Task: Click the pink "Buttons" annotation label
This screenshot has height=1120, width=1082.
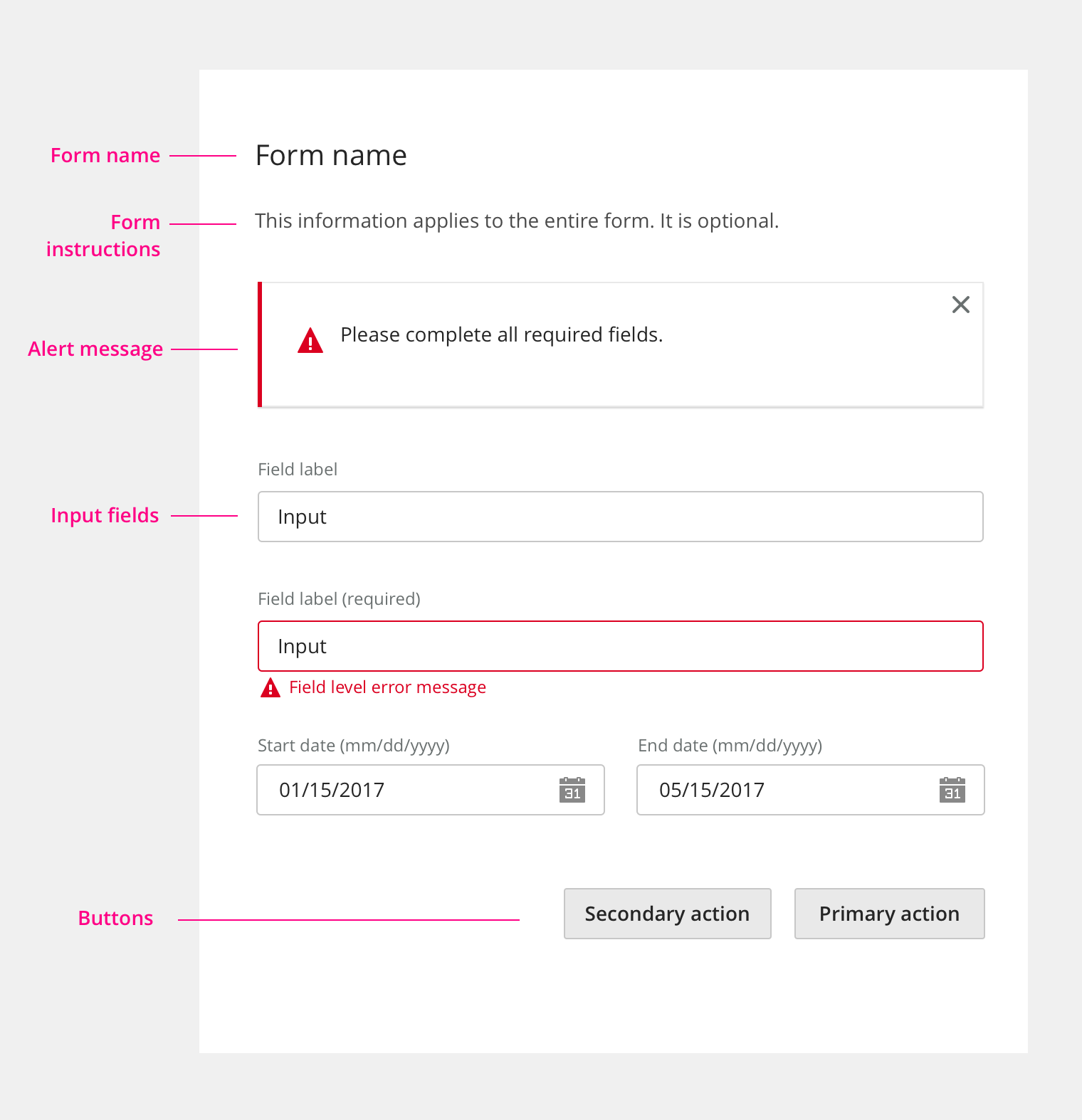Action: pos(115,919)
